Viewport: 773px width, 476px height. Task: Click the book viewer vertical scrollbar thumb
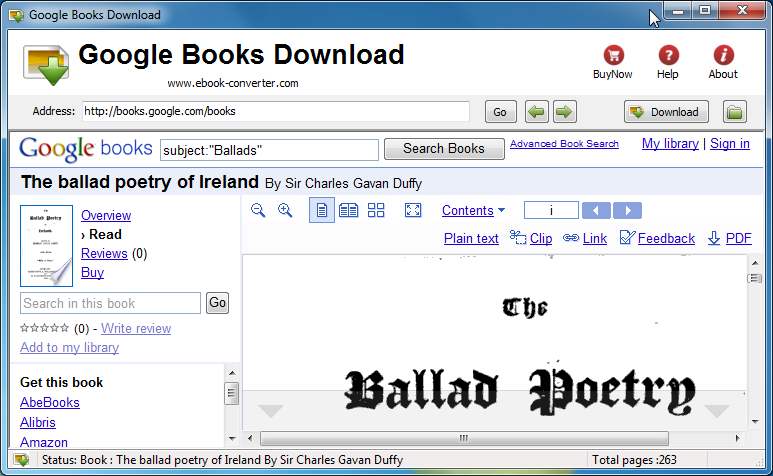pyautogui.click(x=755, y=278)
